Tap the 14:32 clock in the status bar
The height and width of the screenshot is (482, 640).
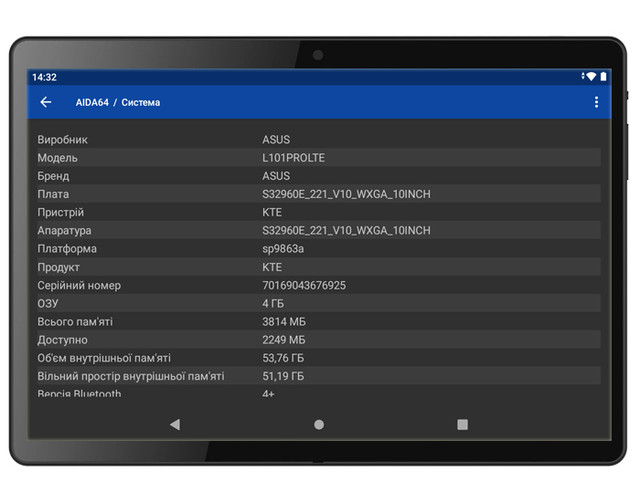(x=44, y=77)
